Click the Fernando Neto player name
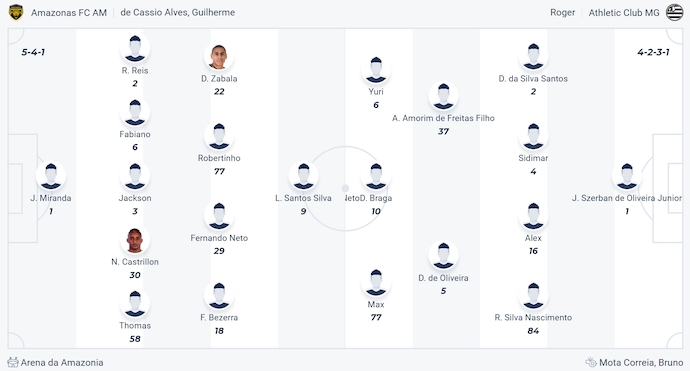This screenshot has height=371, width=690. (219, 238)
